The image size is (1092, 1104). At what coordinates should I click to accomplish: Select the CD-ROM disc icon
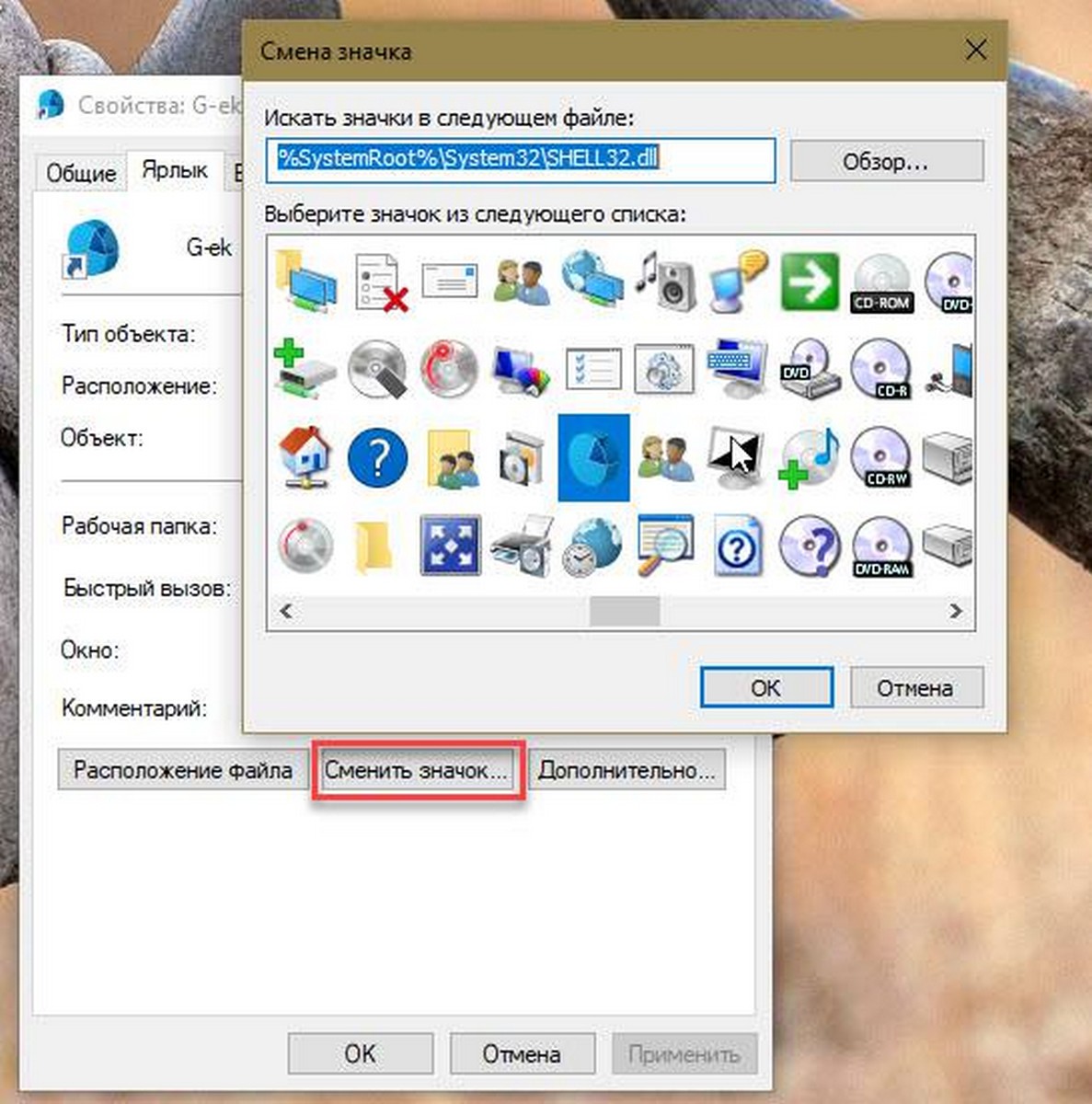pyautogui.click(x=881, y=283)
